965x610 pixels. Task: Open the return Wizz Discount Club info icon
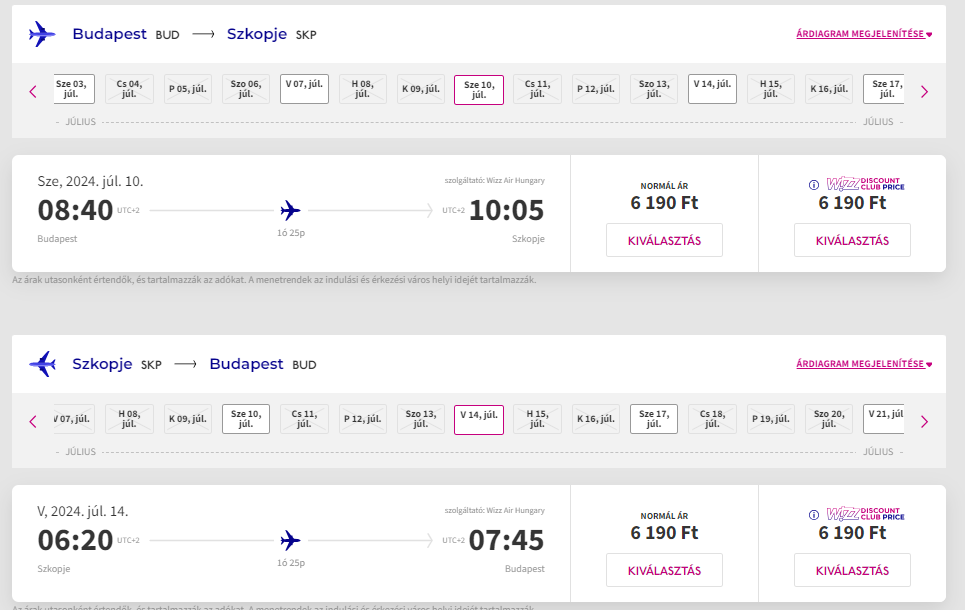[x=814, y=515]
